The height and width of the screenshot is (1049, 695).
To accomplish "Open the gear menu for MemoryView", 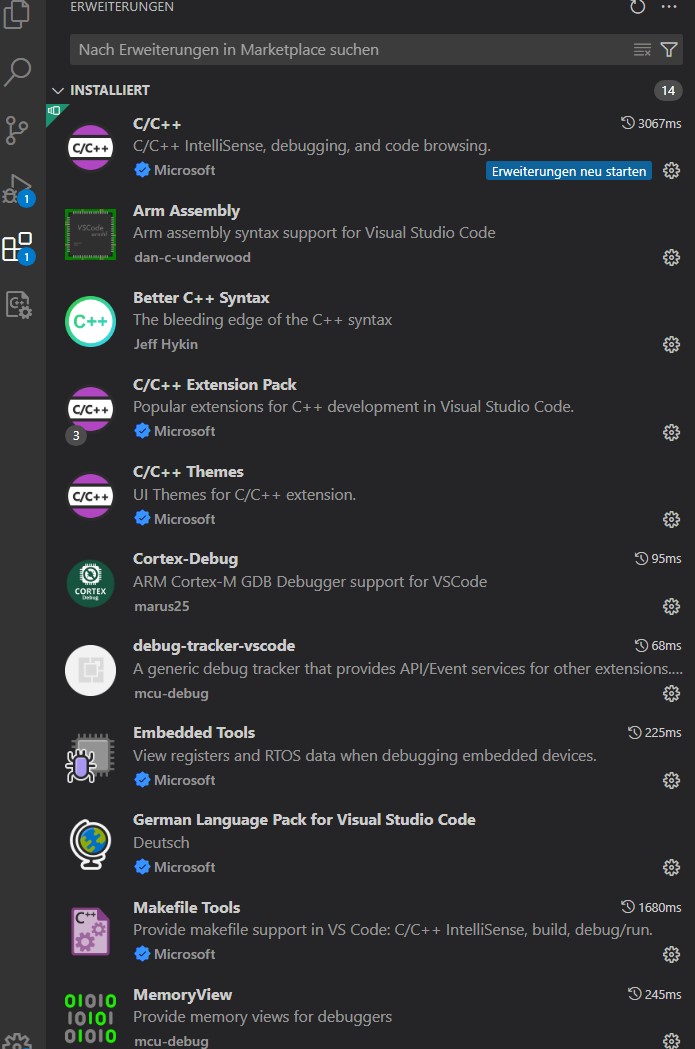I will 672,1040.
